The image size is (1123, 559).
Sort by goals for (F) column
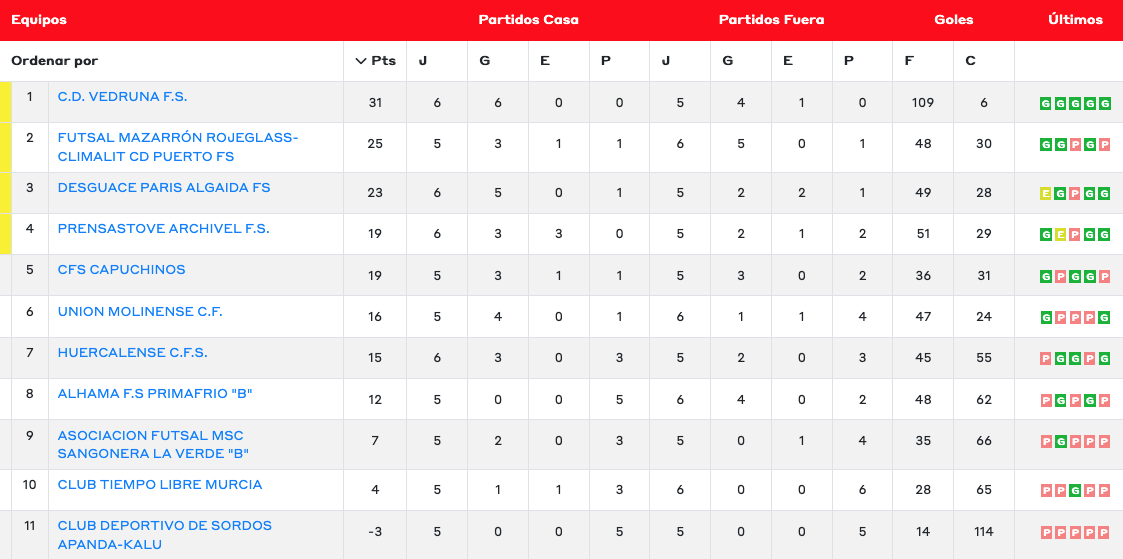coord(909,61)
